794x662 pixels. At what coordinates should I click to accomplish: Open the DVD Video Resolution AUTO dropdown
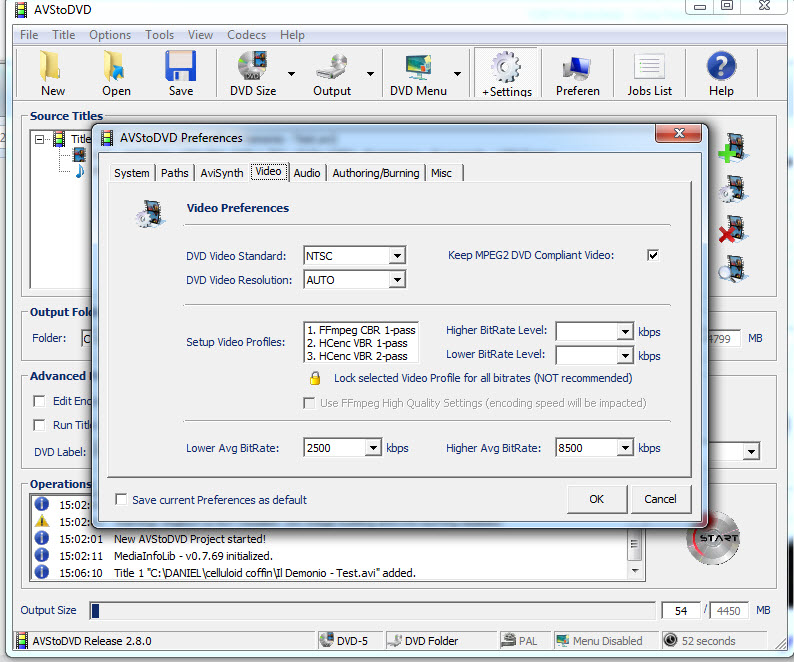[x=398, y=279]
